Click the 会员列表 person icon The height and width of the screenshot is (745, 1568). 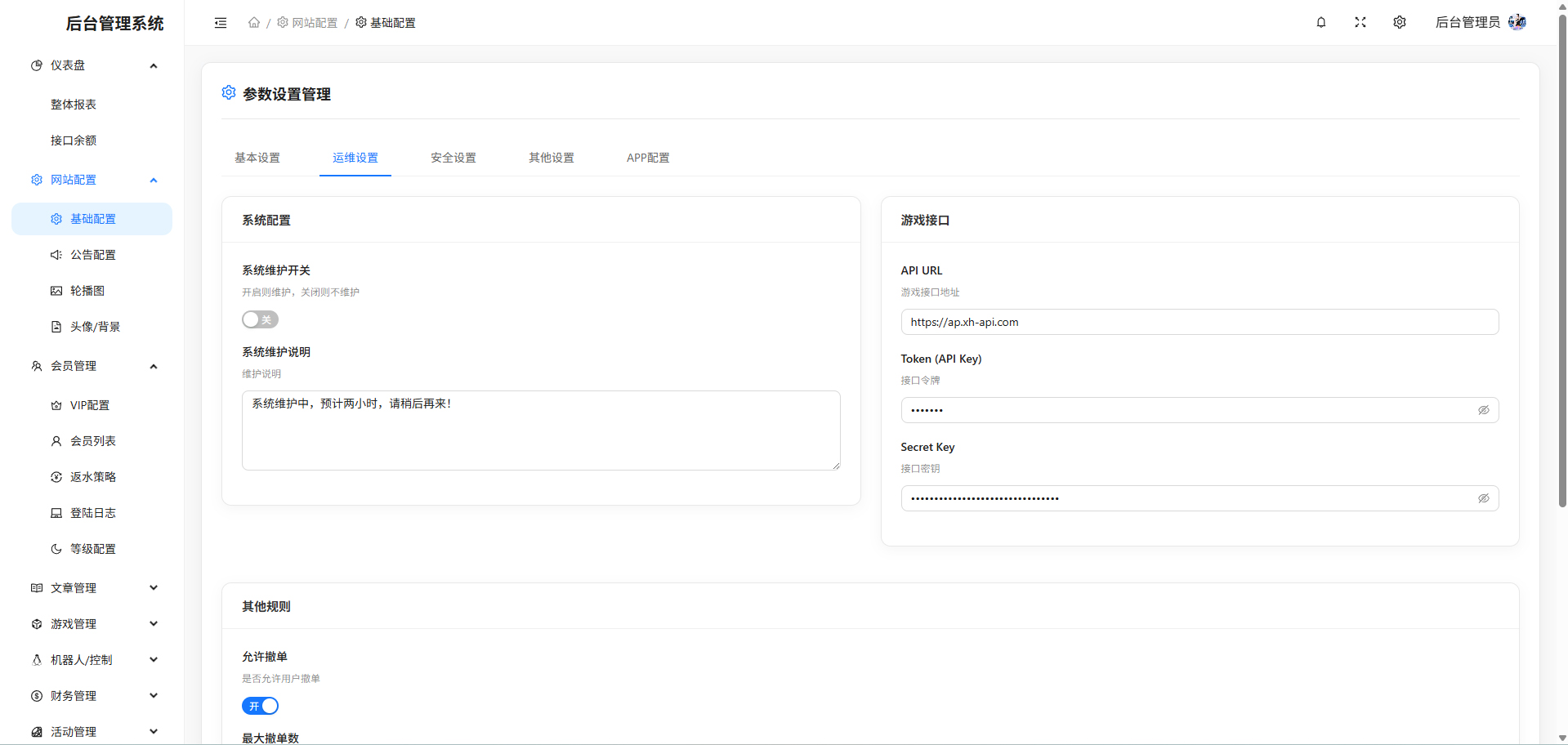(x=56, y=441)
